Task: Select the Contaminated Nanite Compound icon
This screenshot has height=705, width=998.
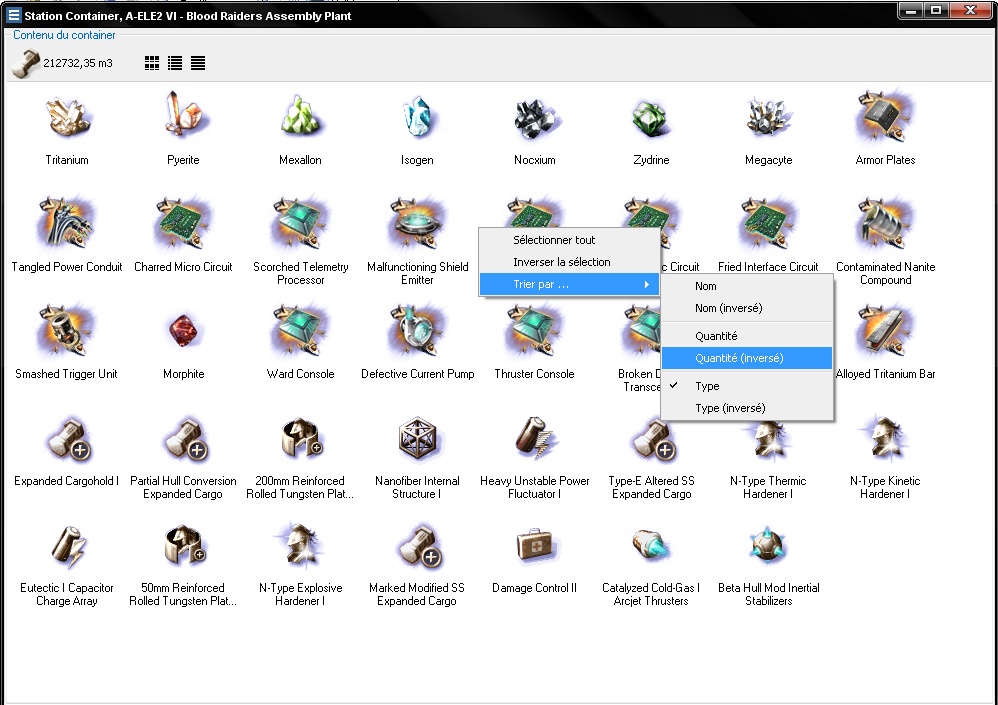Action: tap(885, 223)
